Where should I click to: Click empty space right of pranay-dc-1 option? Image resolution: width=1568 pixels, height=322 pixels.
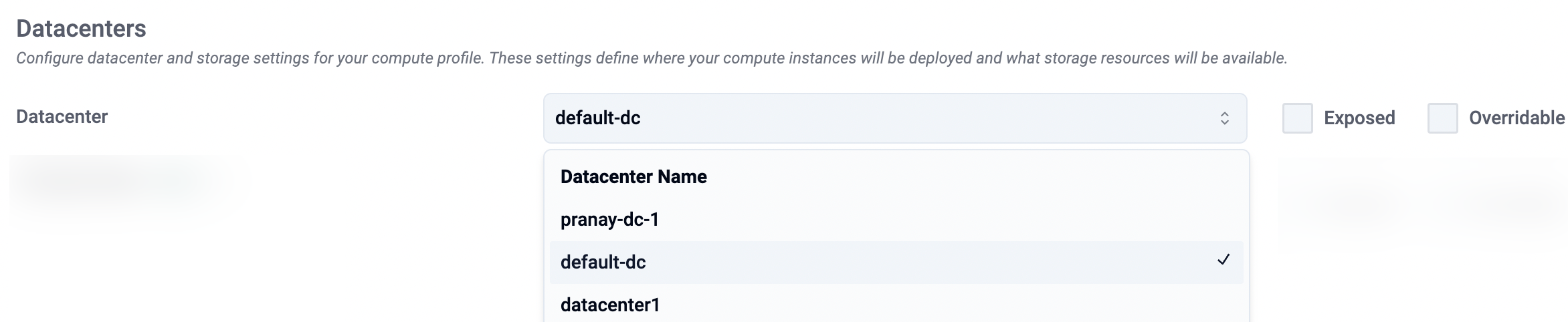tap(937, 220)
